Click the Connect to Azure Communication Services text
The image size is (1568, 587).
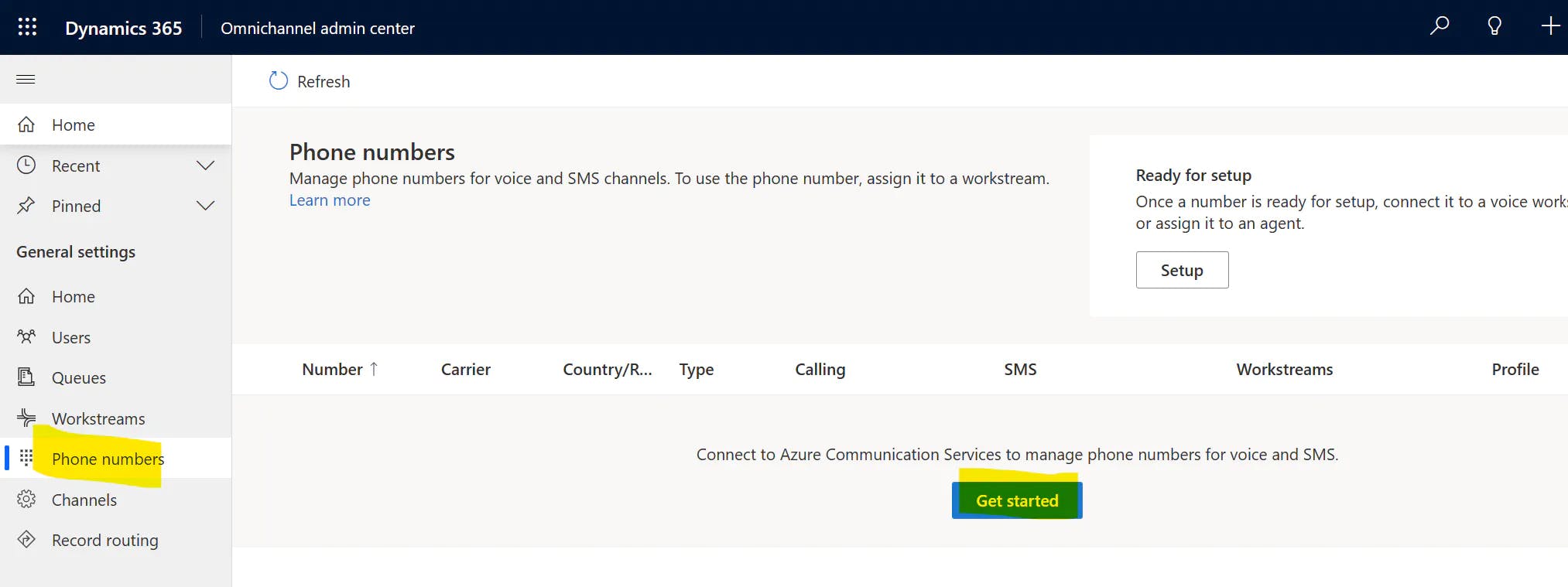[x=1017, y=455]
